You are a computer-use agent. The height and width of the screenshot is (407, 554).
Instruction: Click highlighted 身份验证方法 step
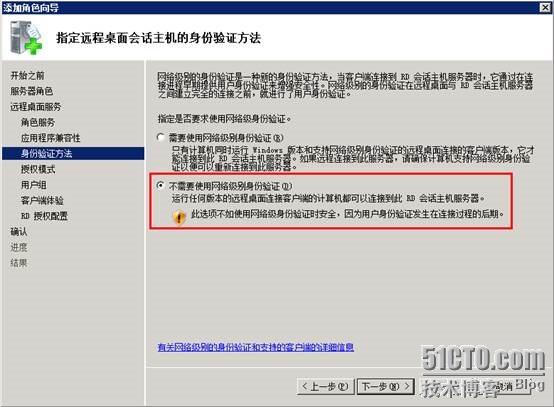(x=73, y=153)
